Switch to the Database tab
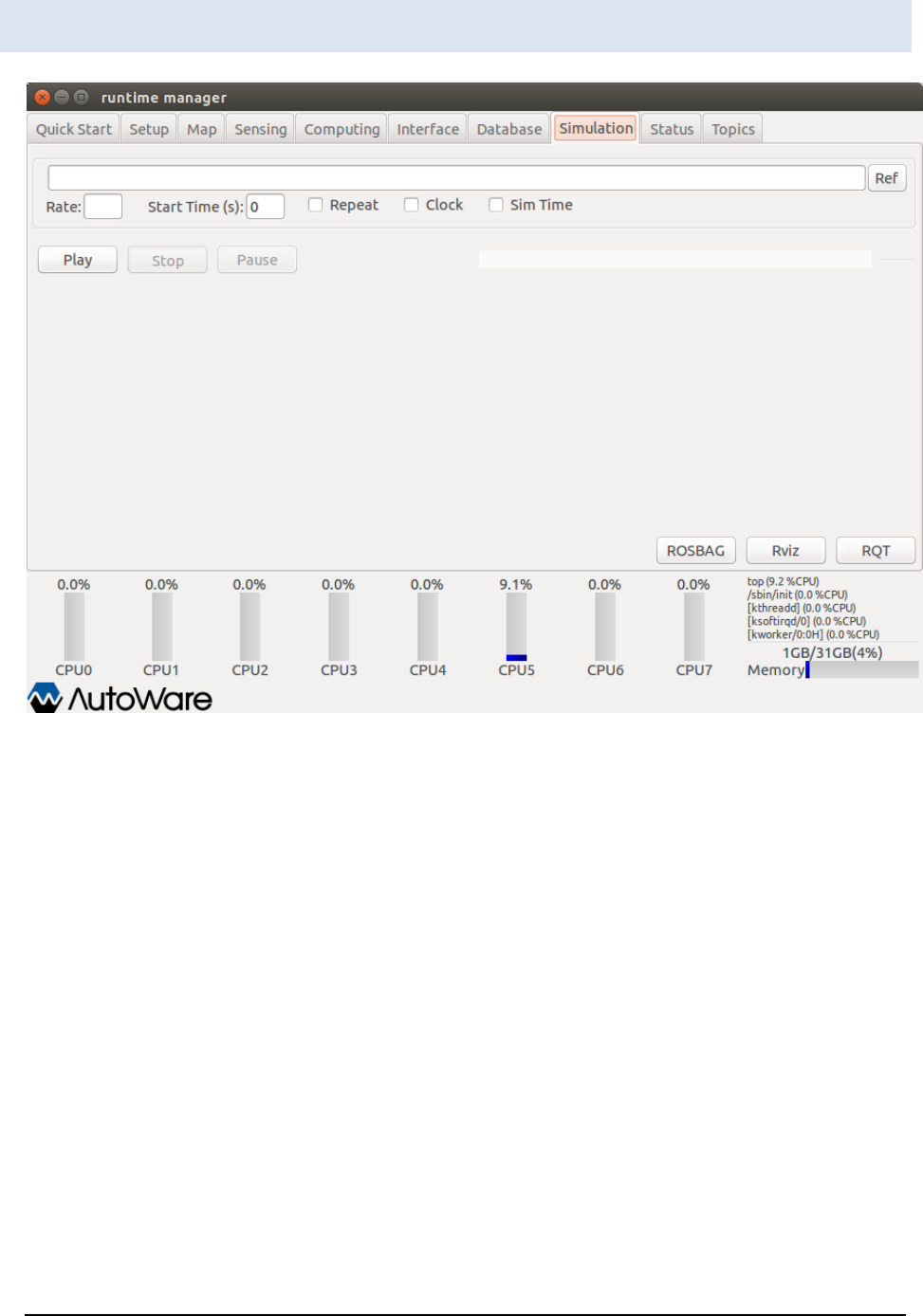This screenshot has width=923, height=1316. tap(508, 129)
